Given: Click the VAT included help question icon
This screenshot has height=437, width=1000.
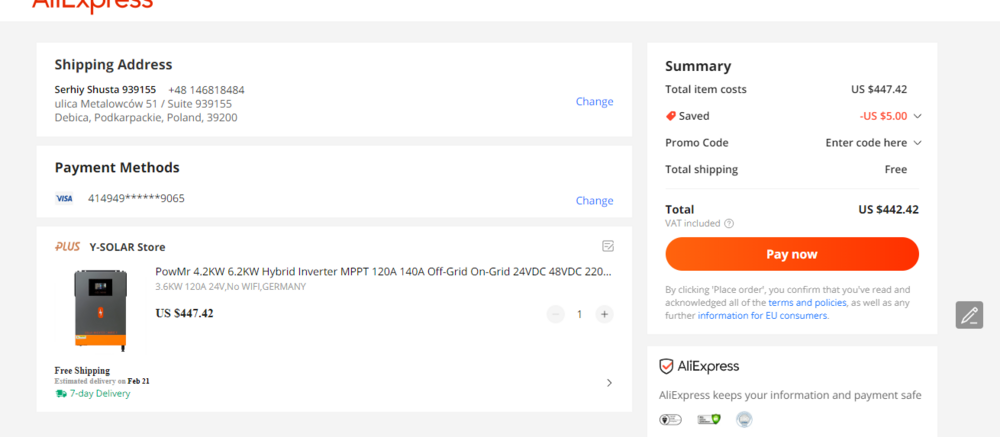Looking at the screenshot, I should point(729,224).
